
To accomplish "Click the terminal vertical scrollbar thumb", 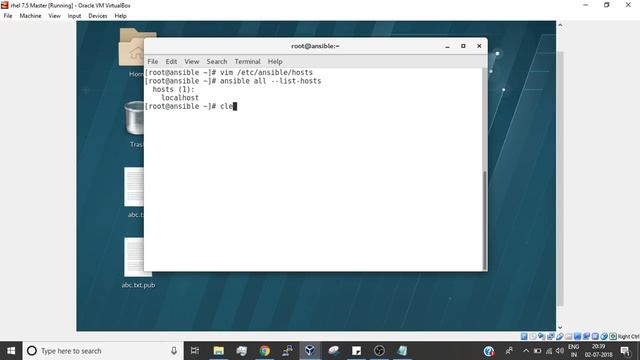I will [484, 220].
